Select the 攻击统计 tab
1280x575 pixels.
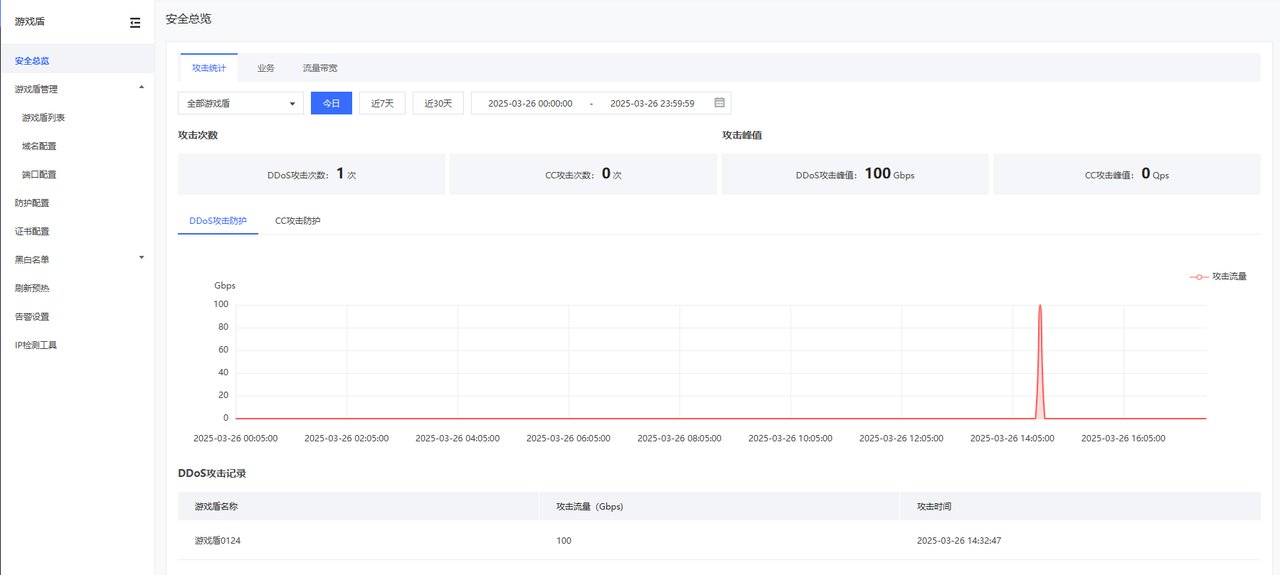point(209,68)
